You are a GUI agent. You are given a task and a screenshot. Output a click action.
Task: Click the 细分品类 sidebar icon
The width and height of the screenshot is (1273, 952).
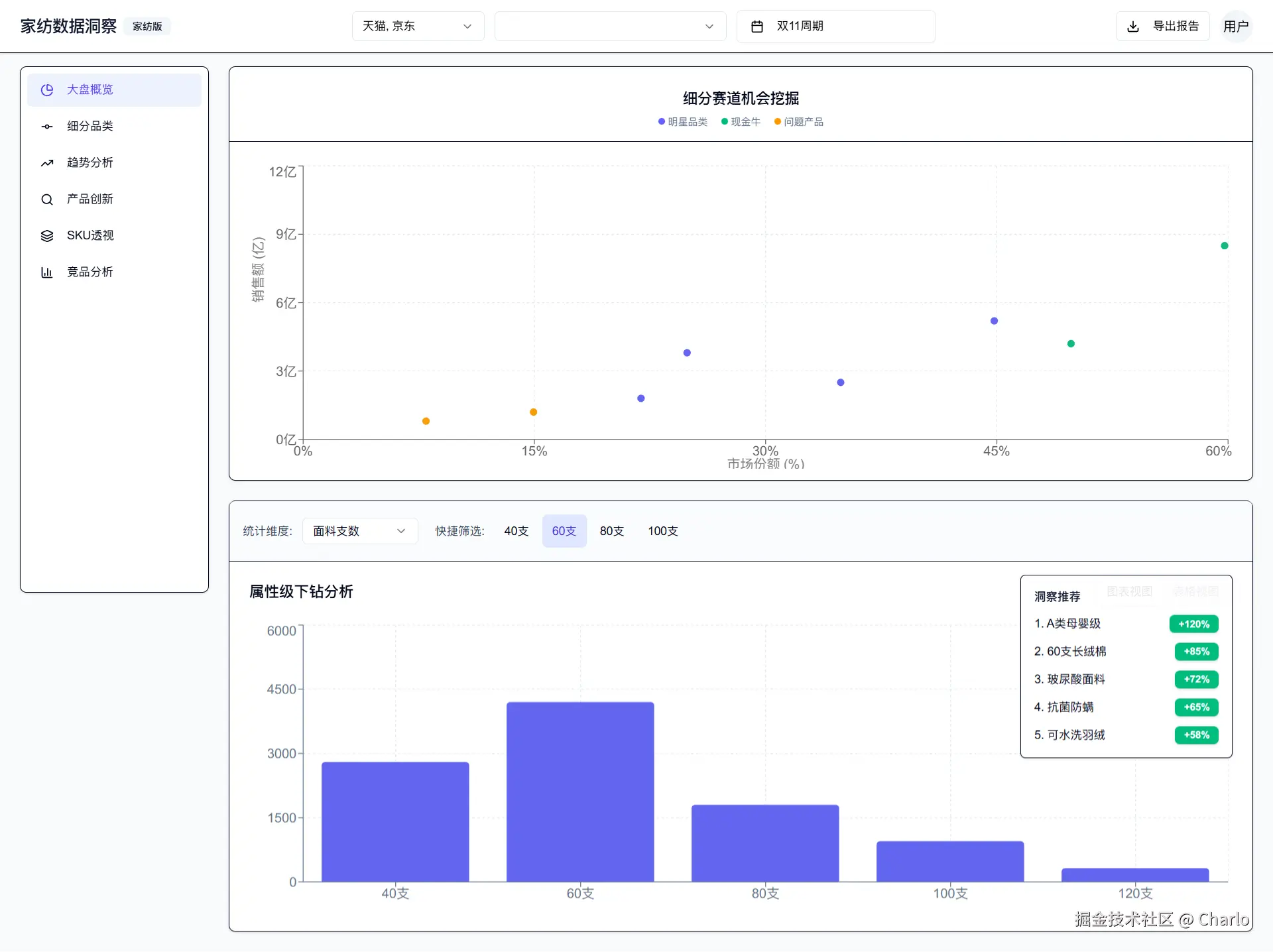point(47,127)
